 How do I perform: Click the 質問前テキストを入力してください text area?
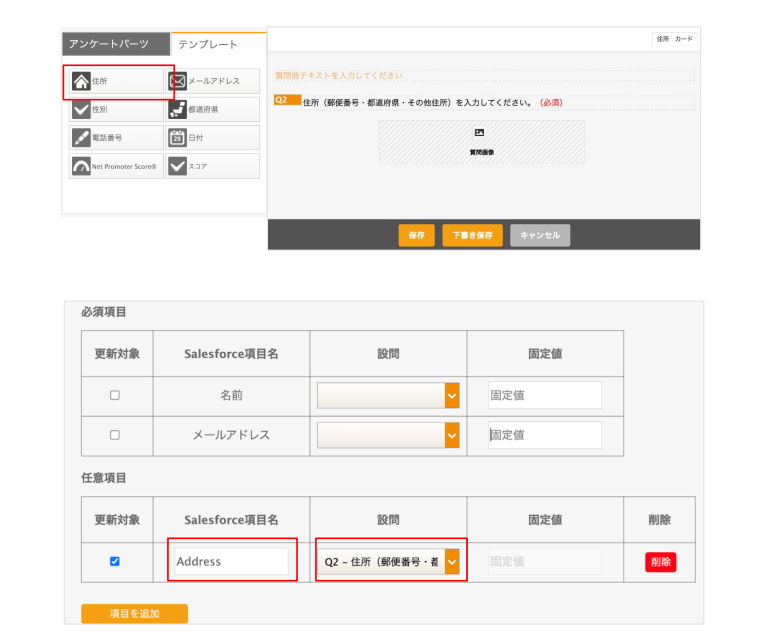coord(484,76)
